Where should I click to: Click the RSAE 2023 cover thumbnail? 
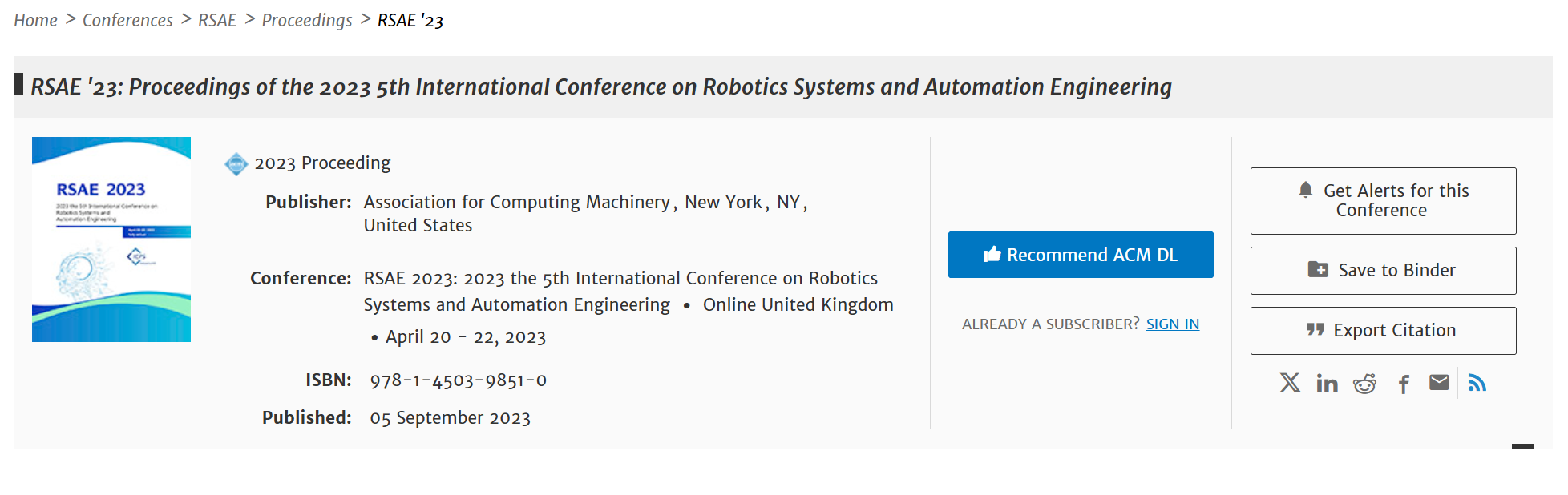click(x=111, y=239)
